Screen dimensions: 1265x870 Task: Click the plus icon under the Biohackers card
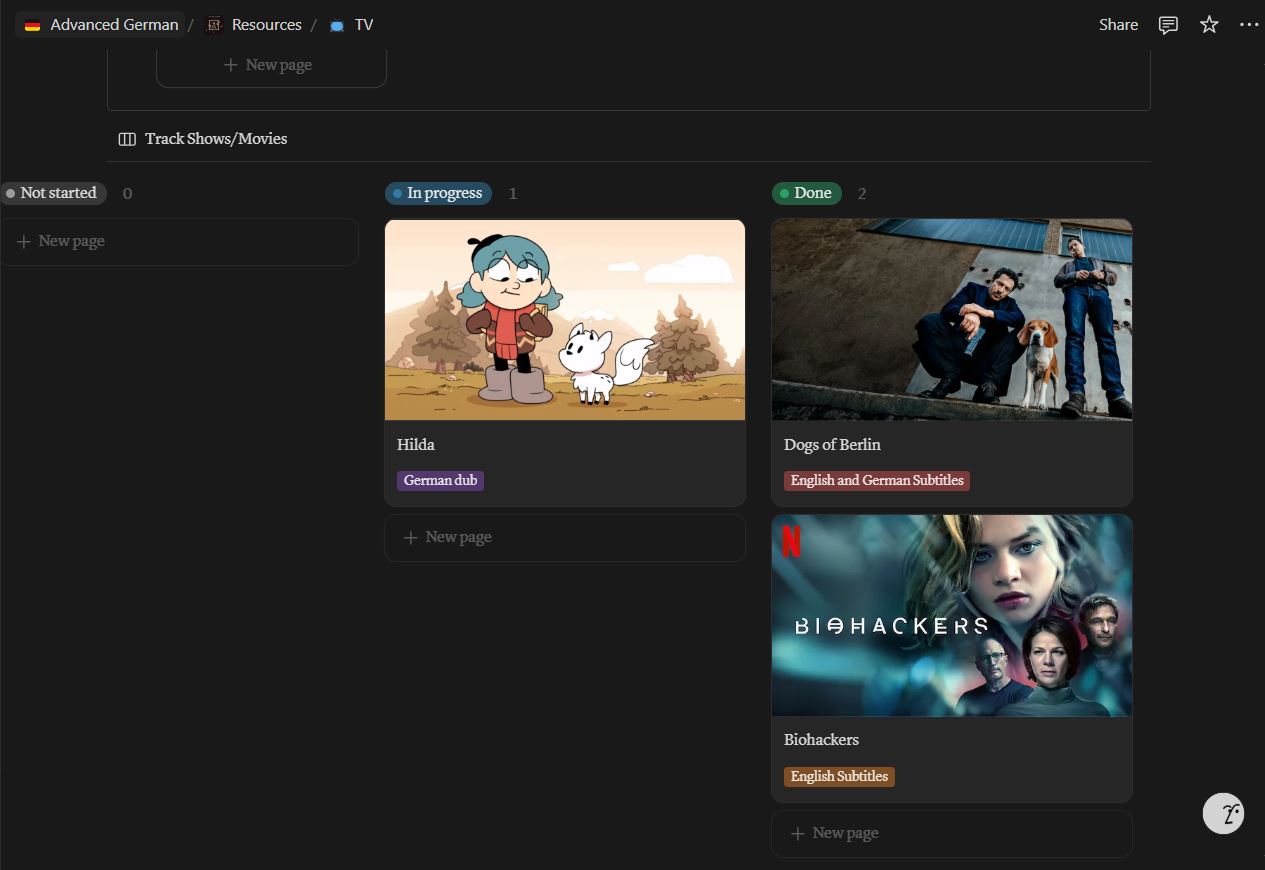pyautogui.click(x=797, y=833)
